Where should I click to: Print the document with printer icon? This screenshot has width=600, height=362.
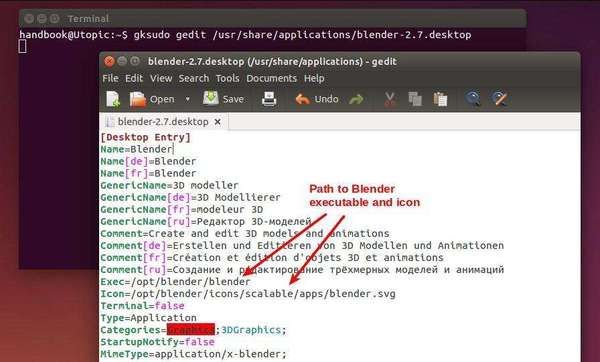[x=269, y=99]
